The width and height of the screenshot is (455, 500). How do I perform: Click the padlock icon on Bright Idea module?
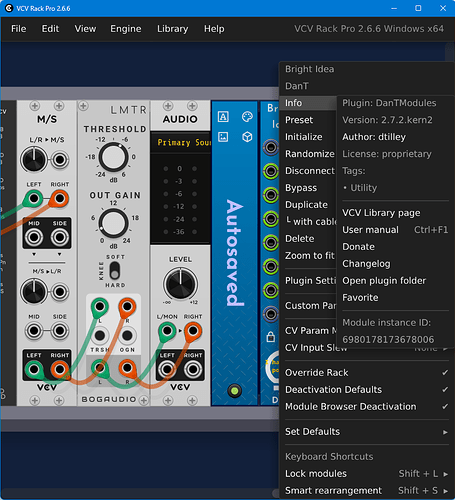(x=271, y=336)
